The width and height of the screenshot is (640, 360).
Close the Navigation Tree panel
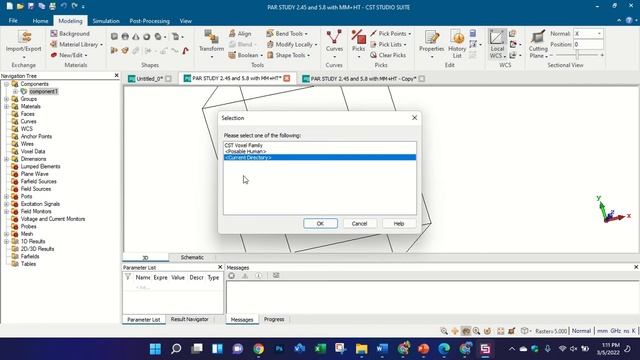coord(116,76)
